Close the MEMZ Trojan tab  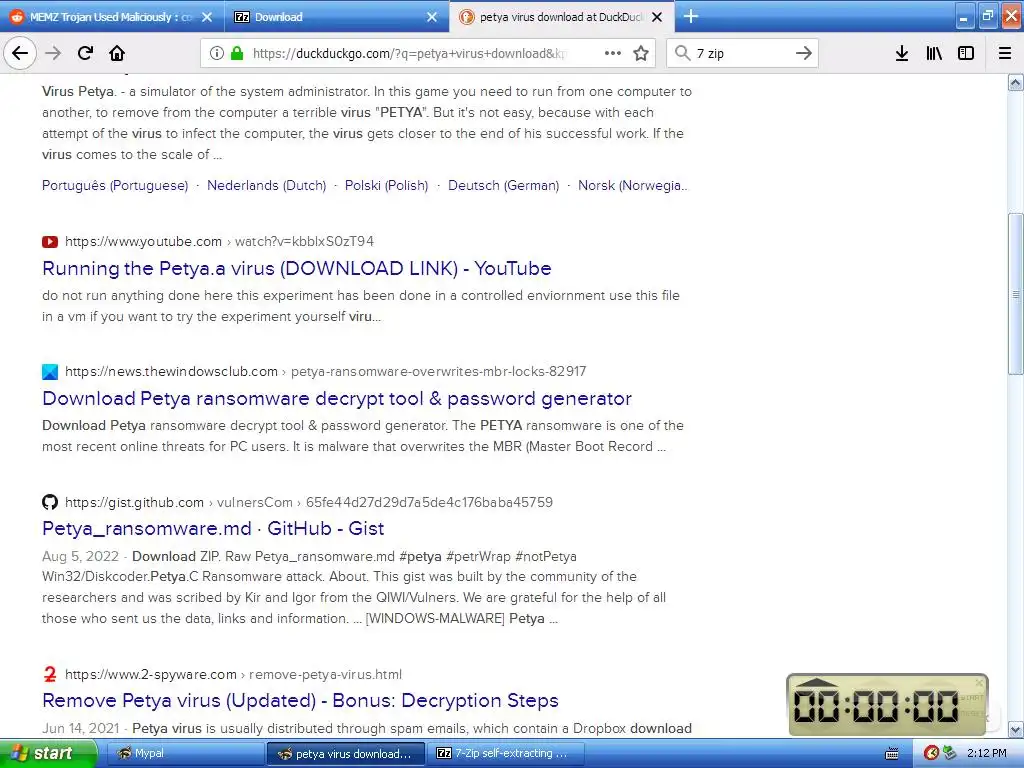(207, 17)
